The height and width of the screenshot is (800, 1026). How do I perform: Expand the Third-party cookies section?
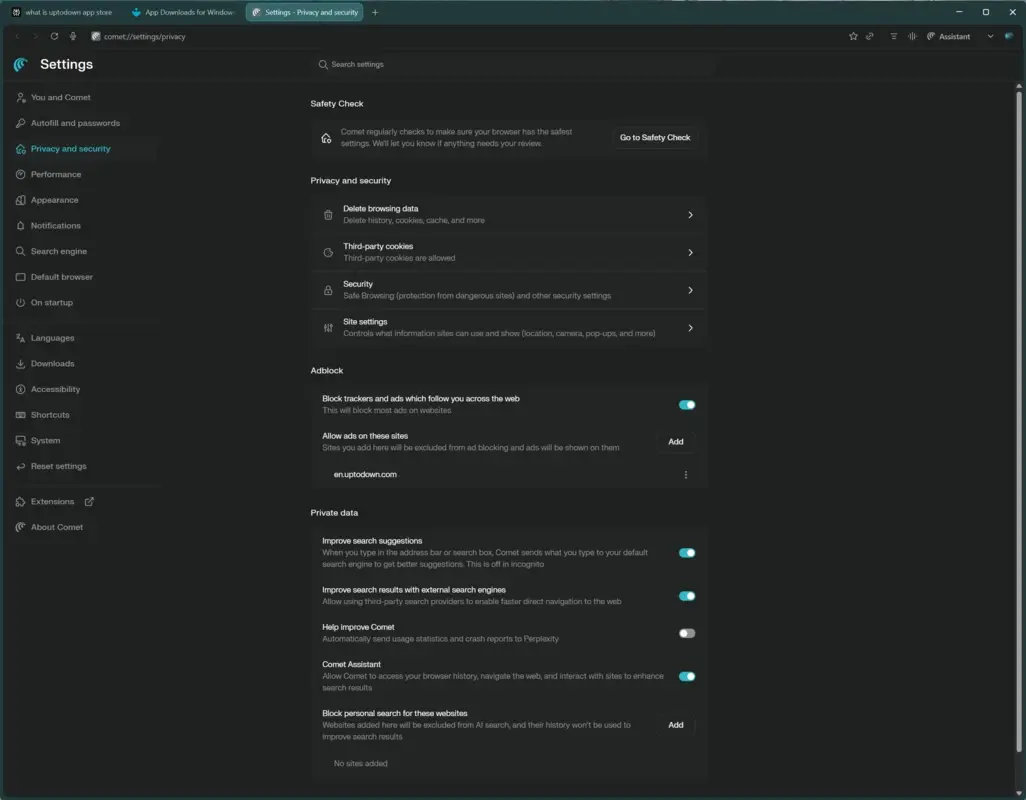690,252
